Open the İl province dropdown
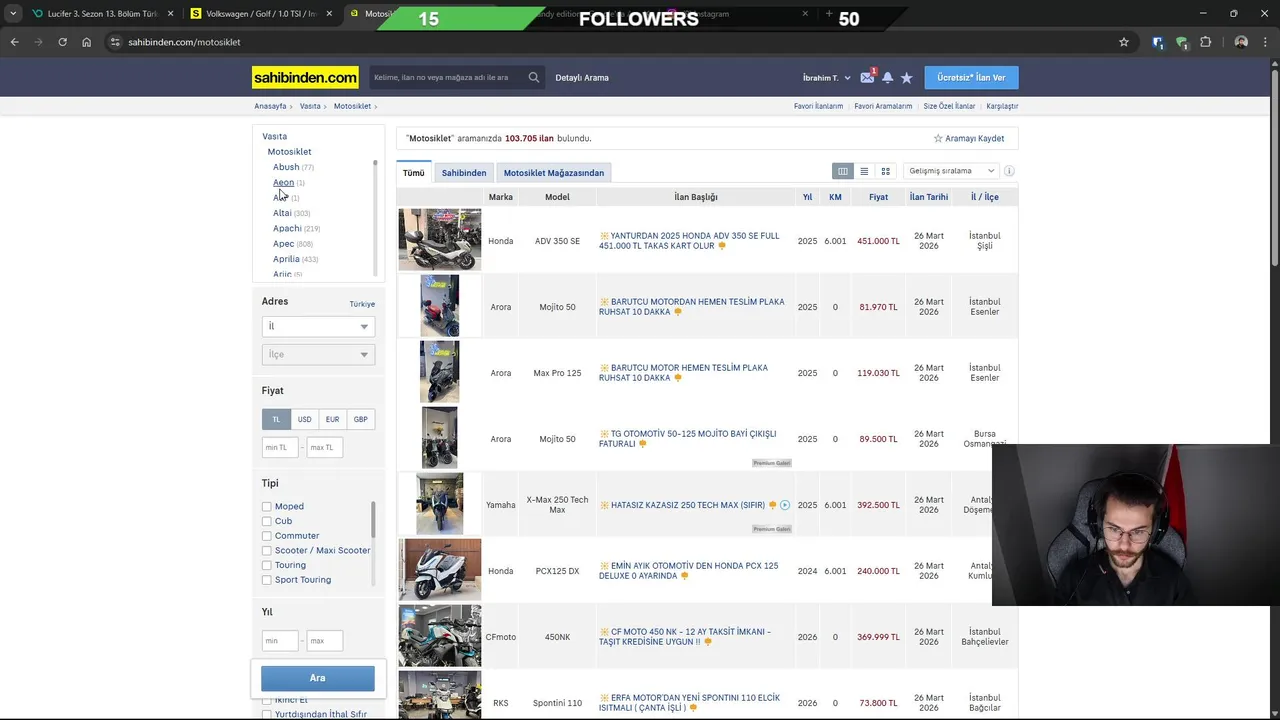The image size is (1280, 720). coord(318,326)
